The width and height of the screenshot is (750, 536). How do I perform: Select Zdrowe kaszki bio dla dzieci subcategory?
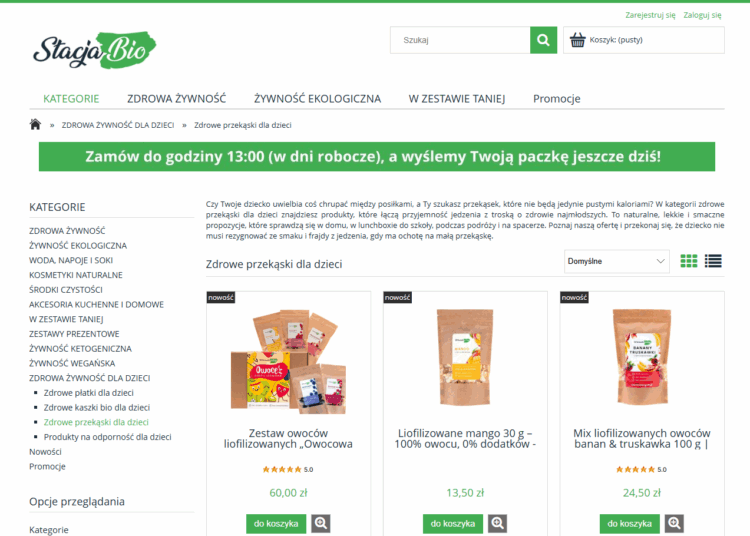pos(97,408)
